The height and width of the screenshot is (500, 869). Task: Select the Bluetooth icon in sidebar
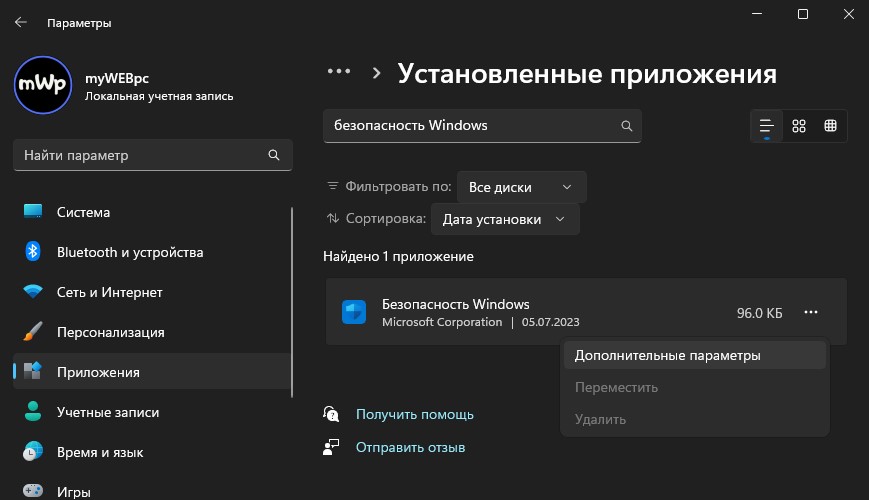point(33,252)
